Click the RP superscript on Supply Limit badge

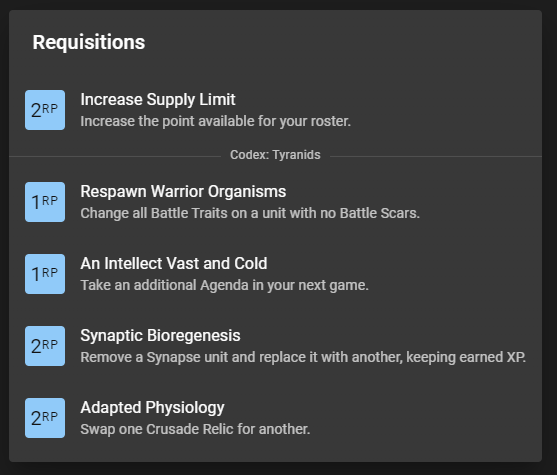point(50,108)
